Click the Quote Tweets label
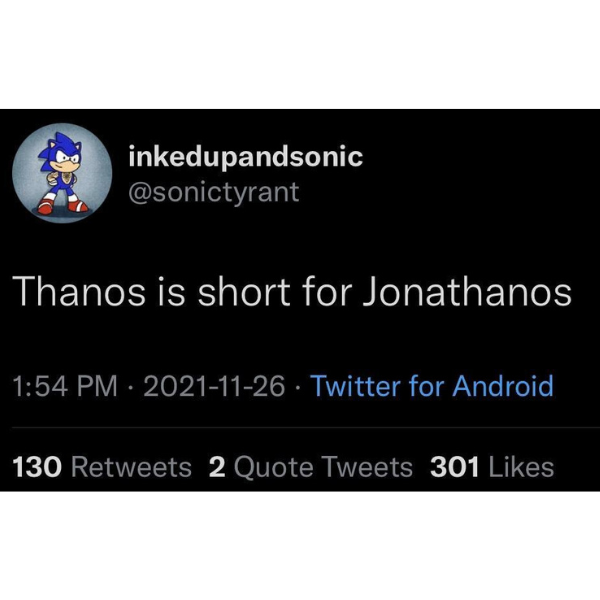The height and width of the screenshot is (600, 600). (323, 467)
